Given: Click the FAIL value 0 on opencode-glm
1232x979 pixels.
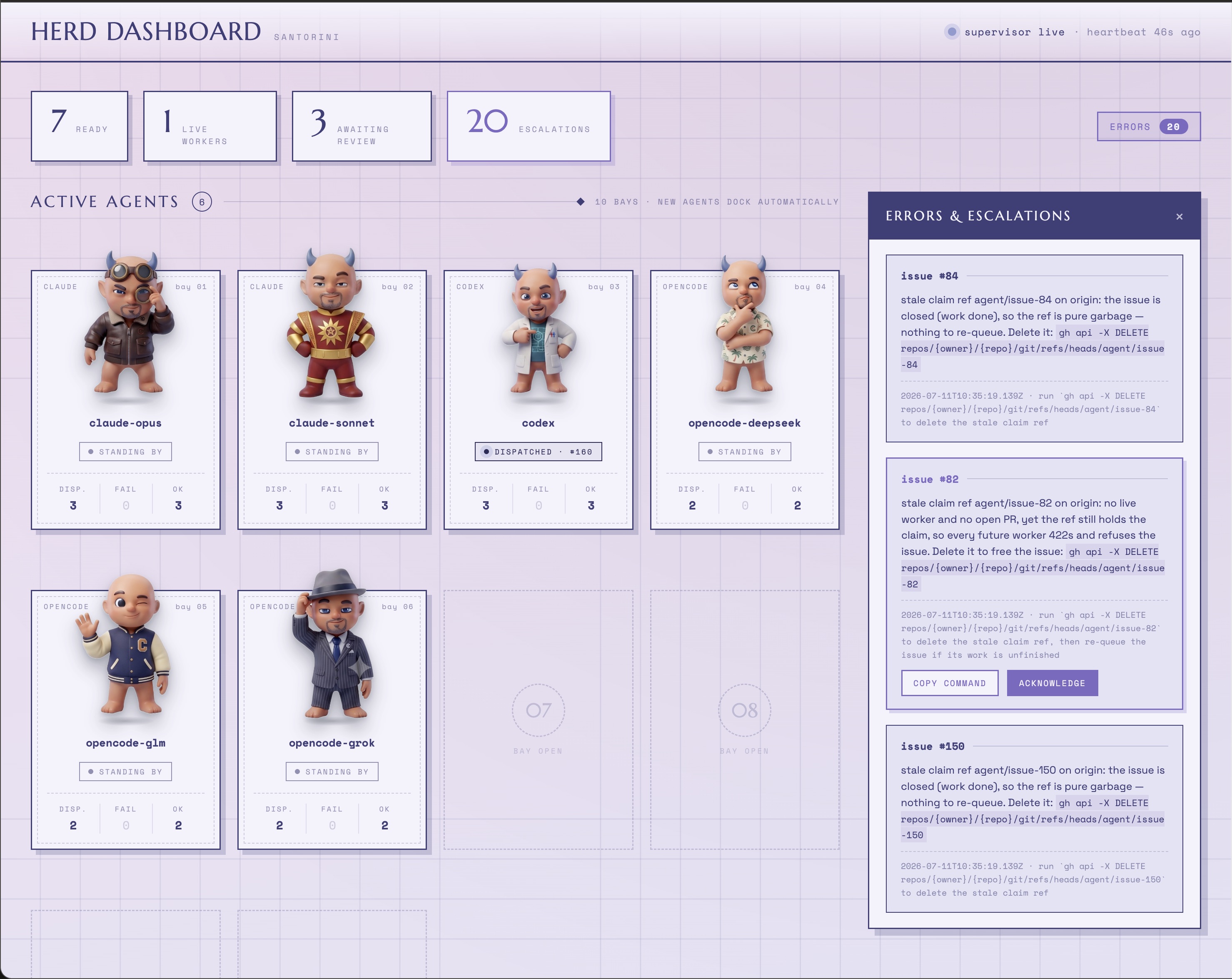Looking at the screenshot, I should click(x=126, y=825).
